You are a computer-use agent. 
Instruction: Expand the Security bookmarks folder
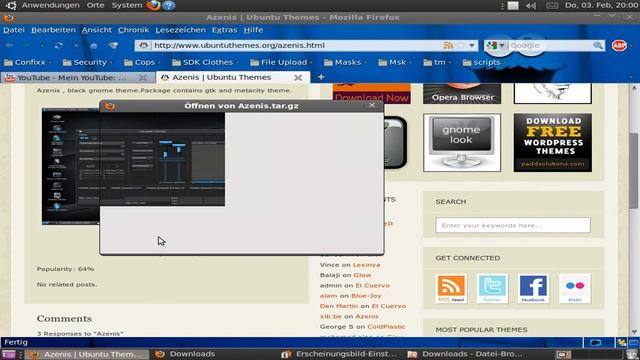pyautogui.click(x=87, y=62)
